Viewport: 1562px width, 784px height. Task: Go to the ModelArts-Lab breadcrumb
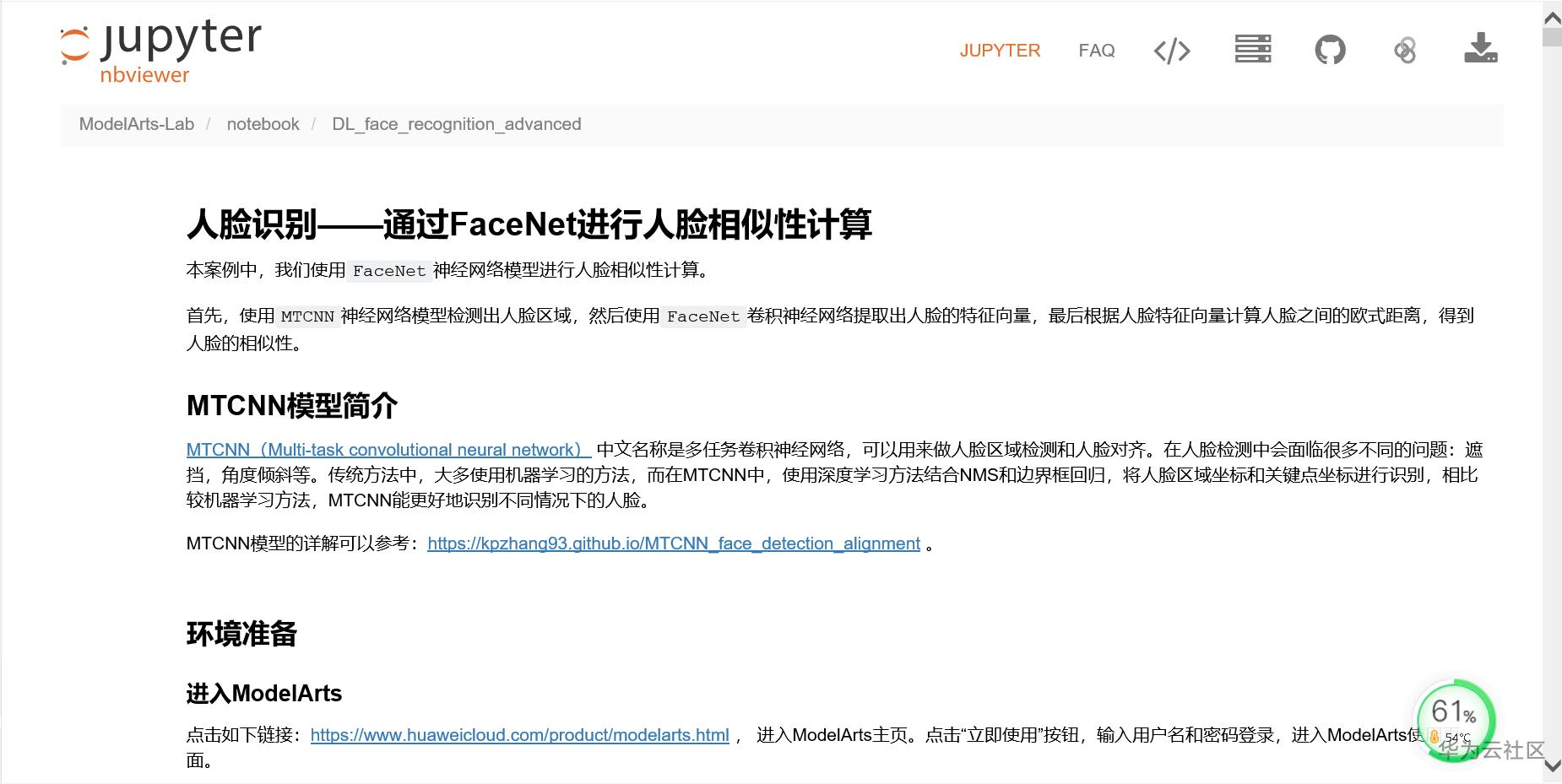(137, 123)
